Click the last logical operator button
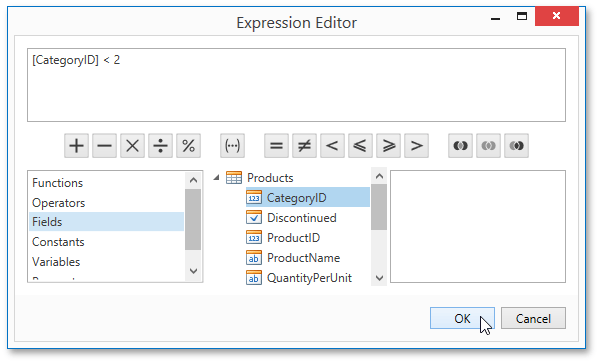 pos(516,146)
